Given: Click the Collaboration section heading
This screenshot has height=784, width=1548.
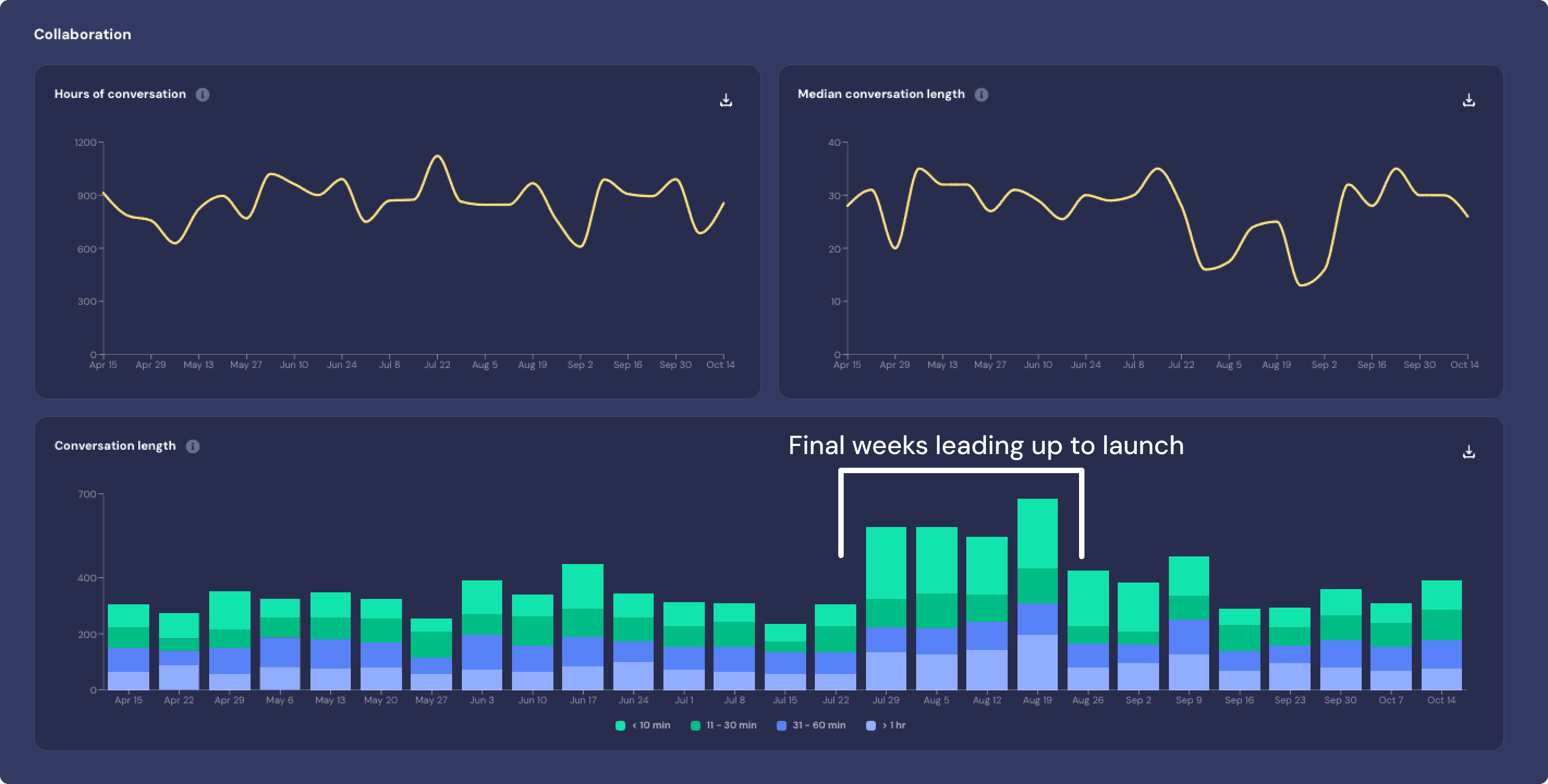Looking at the screenshot, I should tap(82, 34).
